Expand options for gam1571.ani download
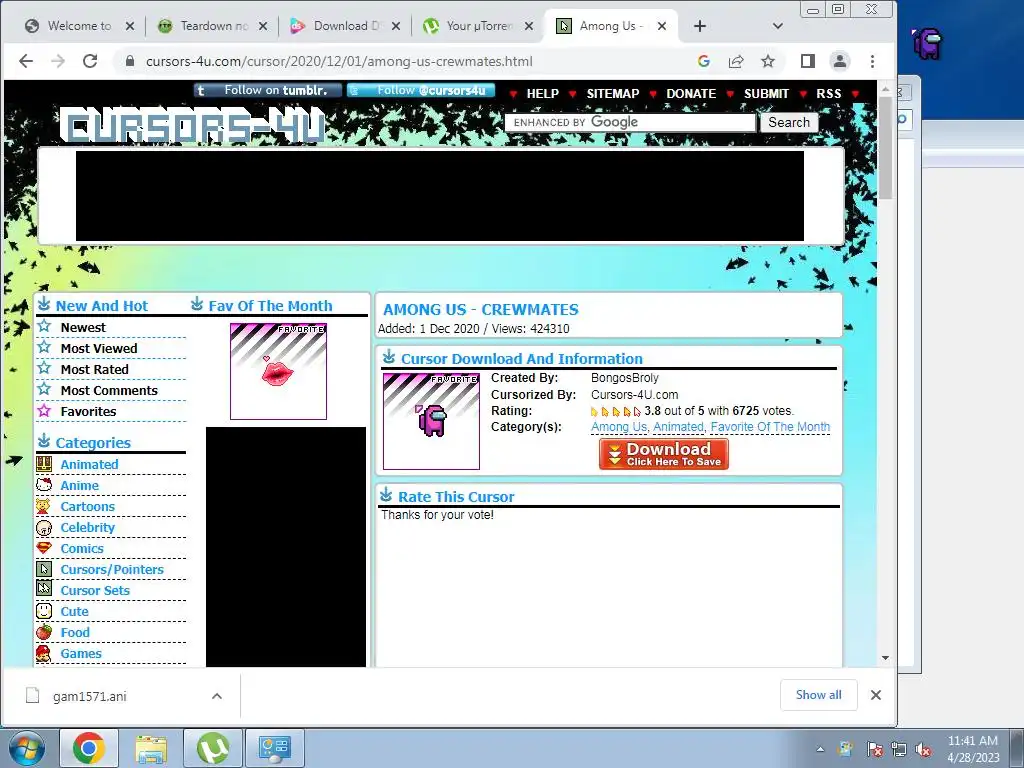 click(217, 696)
